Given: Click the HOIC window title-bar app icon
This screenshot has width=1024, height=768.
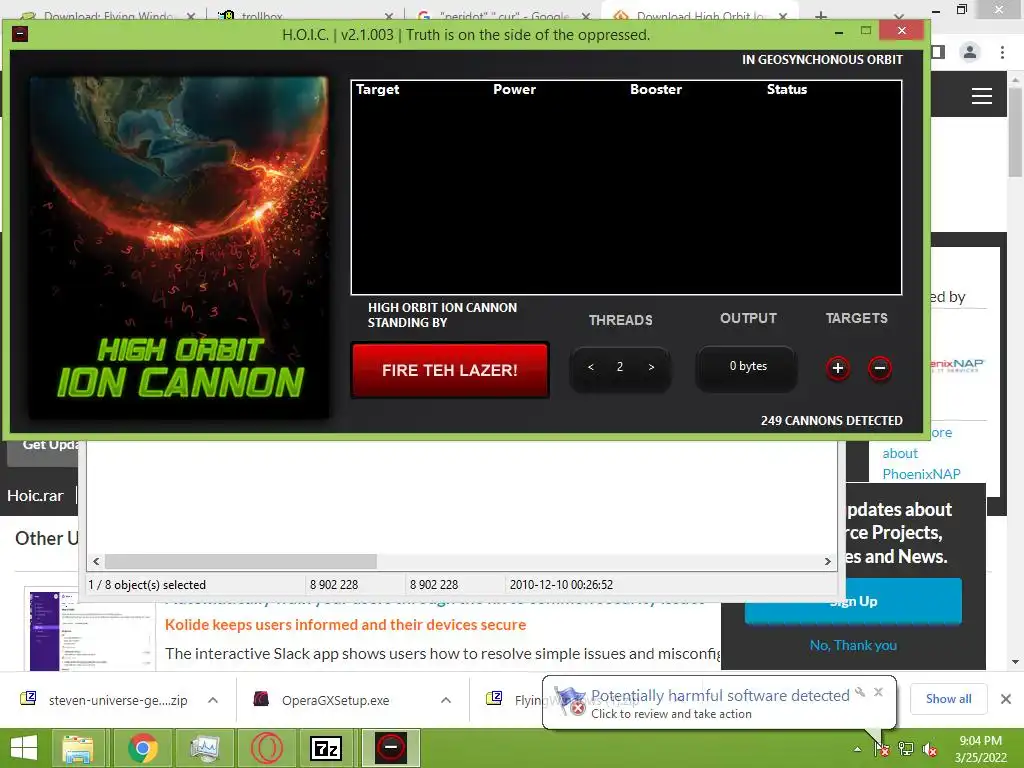Looking at the screenshot, I should 20,33.
